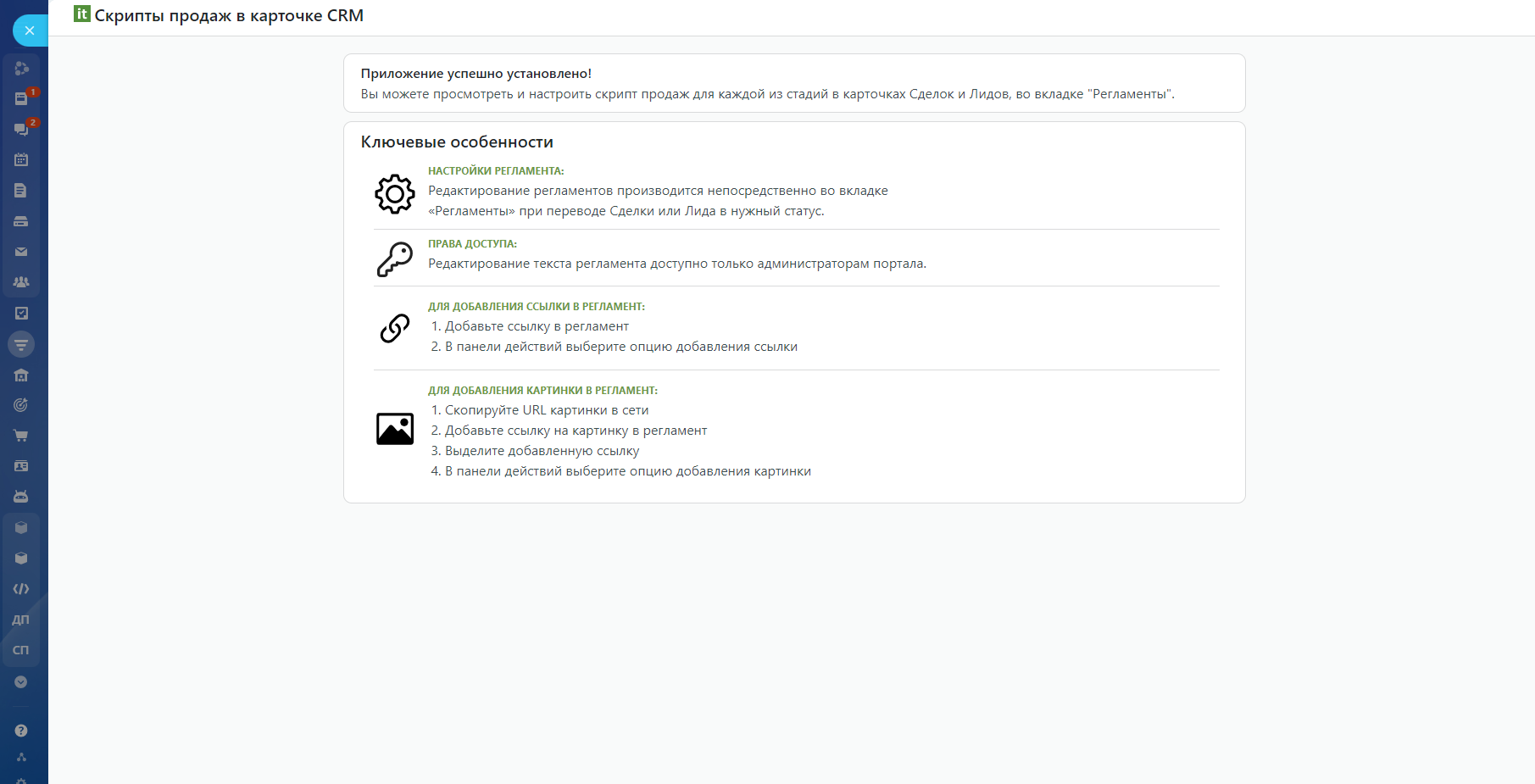Open the documents icon in sidebar
The image size is (1535, 784).
[x=21, y=191]
